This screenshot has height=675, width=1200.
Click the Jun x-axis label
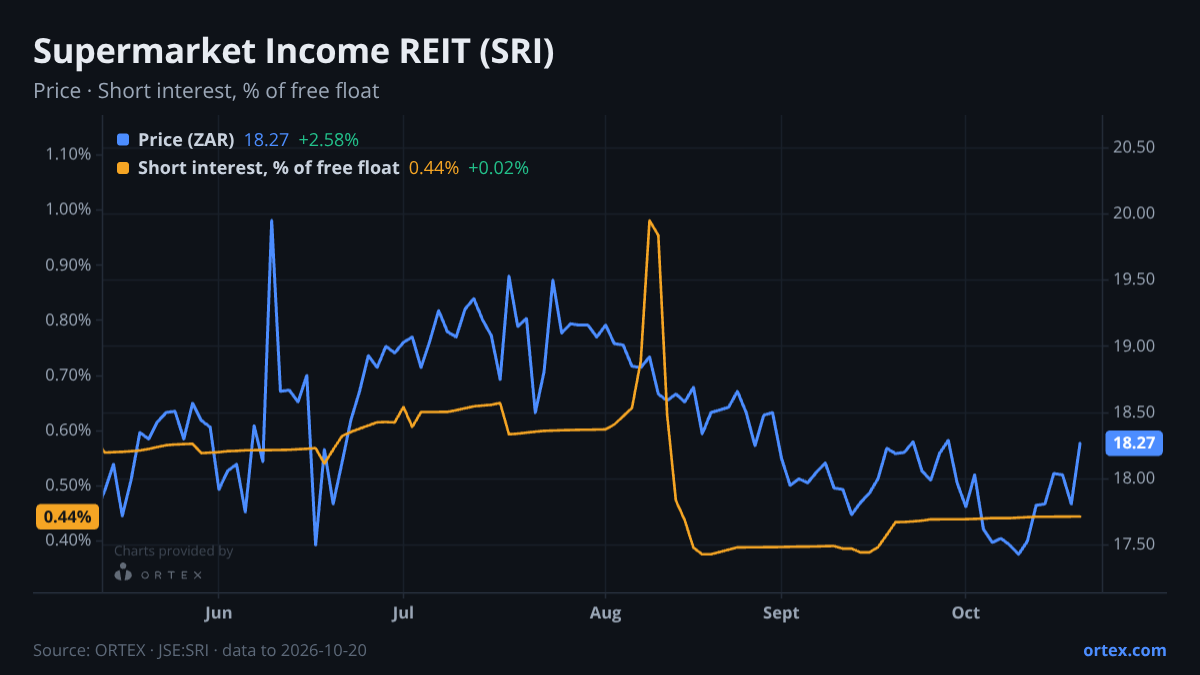point(217,613)
